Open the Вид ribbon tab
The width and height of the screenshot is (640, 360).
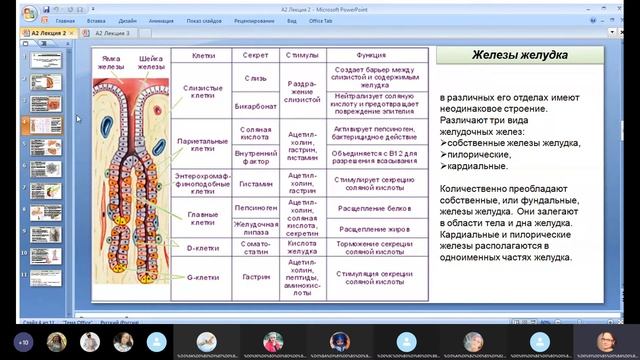coord(291,21)
